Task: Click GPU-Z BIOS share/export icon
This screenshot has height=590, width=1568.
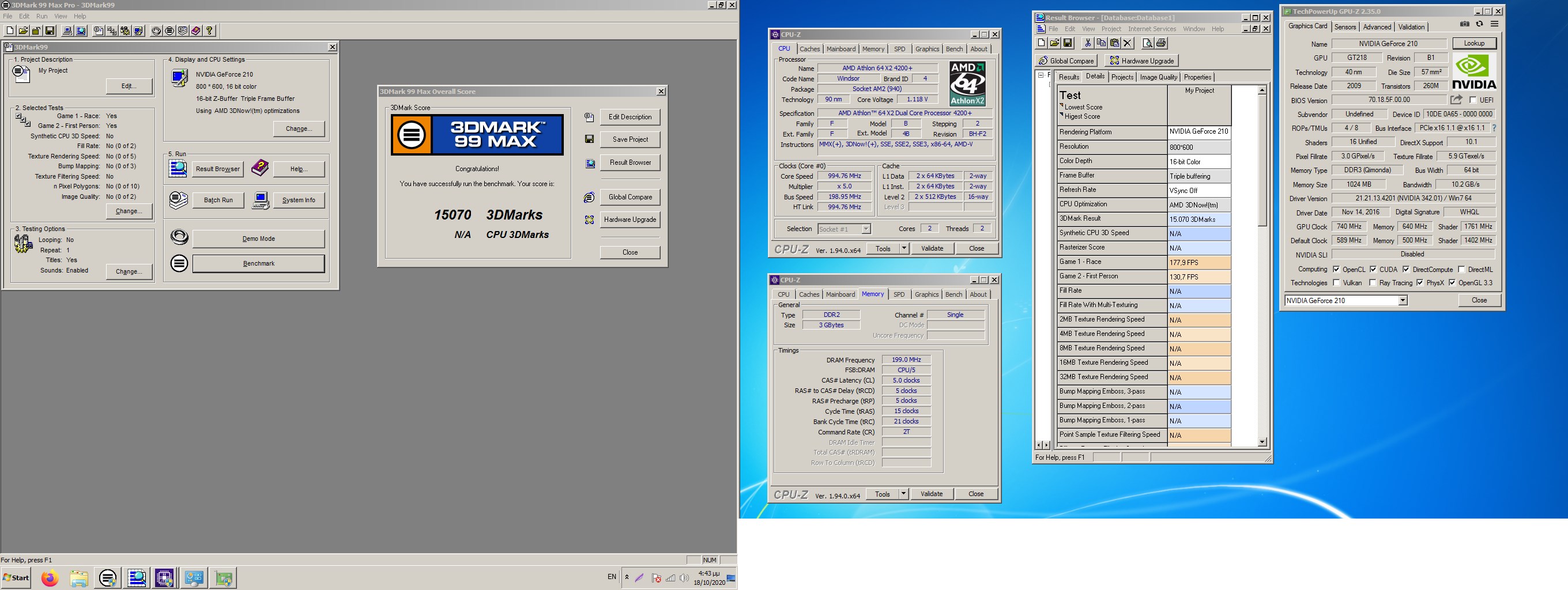Action: point(1456,100)
